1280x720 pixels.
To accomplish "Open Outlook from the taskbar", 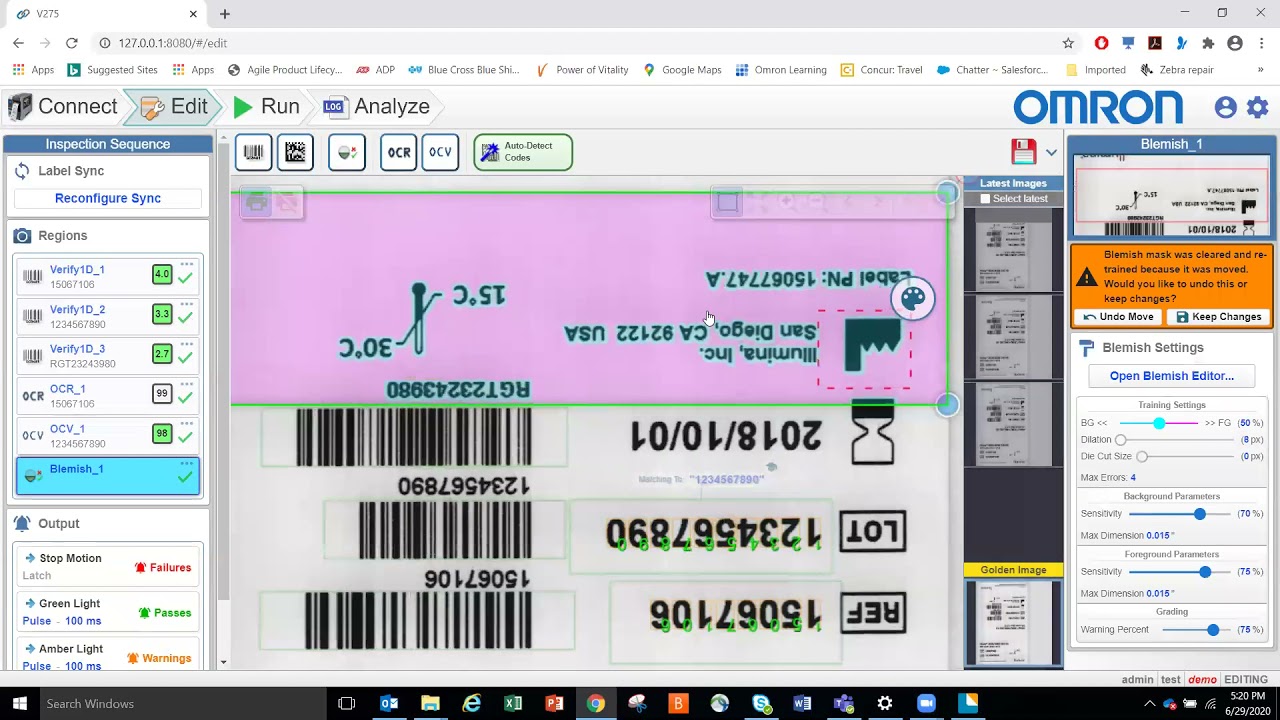I will pos(389,704).
